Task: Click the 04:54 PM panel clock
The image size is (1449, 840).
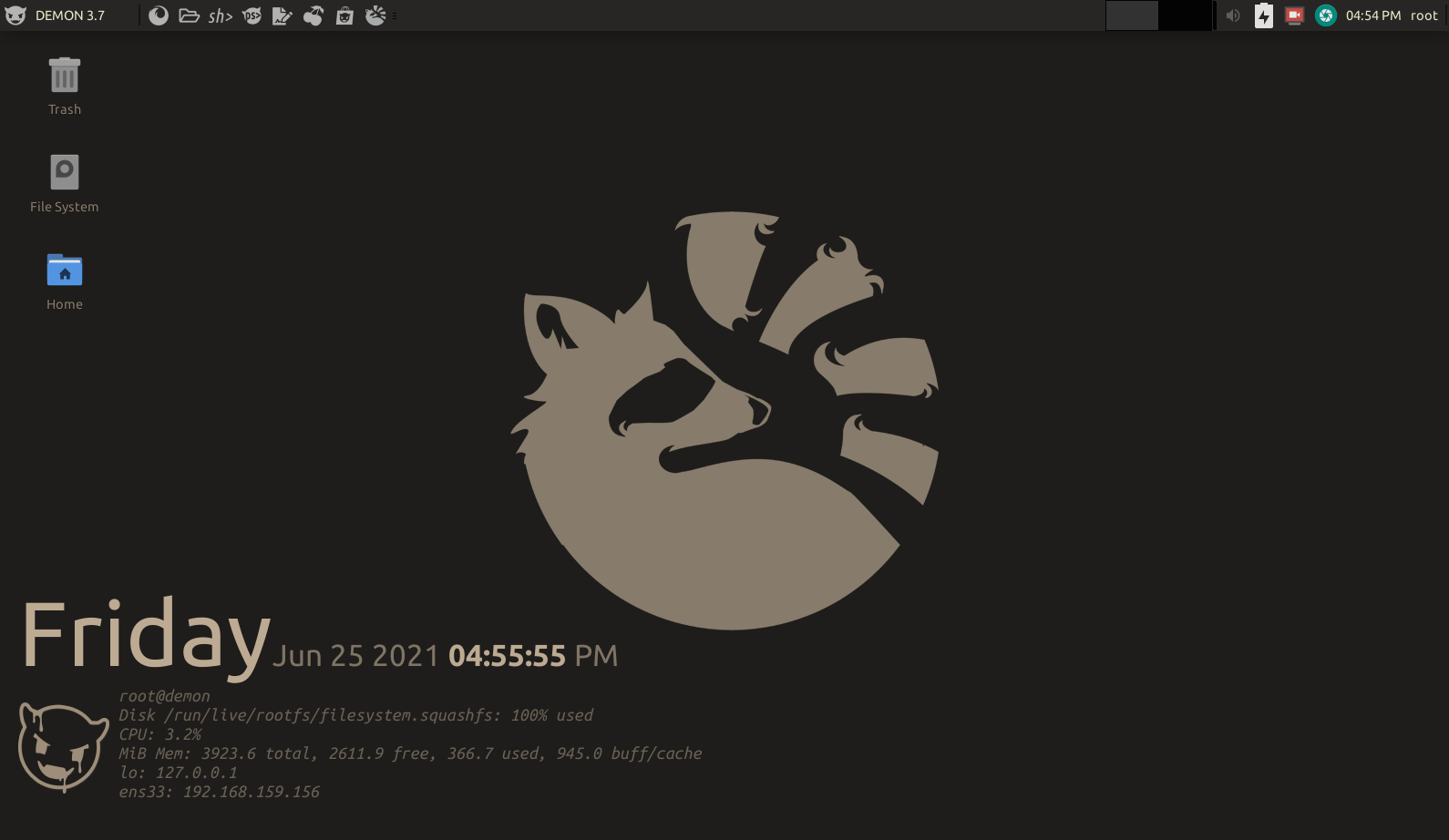Action: click(x=1372, y=15)
